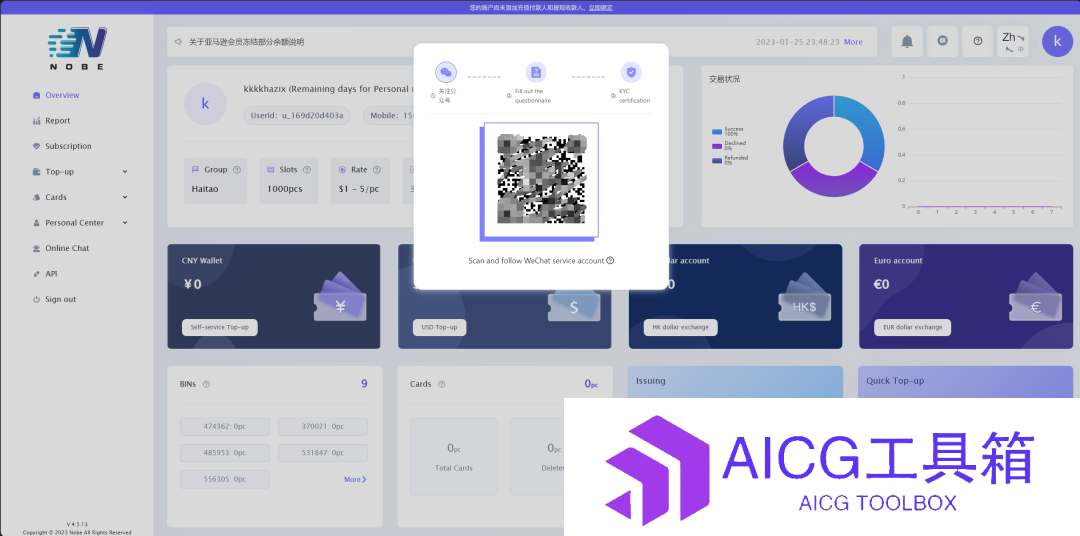Click EUR dollar exchange button
Viewport: 1080px width, 536px height.
pos(913,327)
